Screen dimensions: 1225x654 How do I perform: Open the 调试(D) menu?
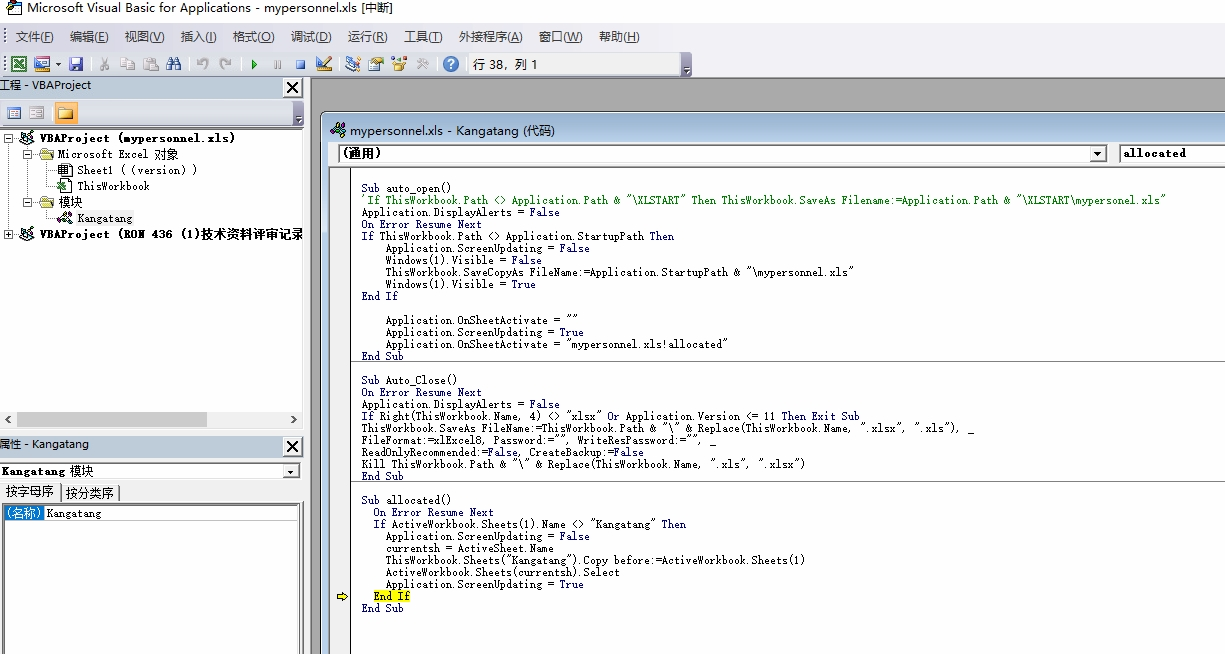click(x=311, y=37)
